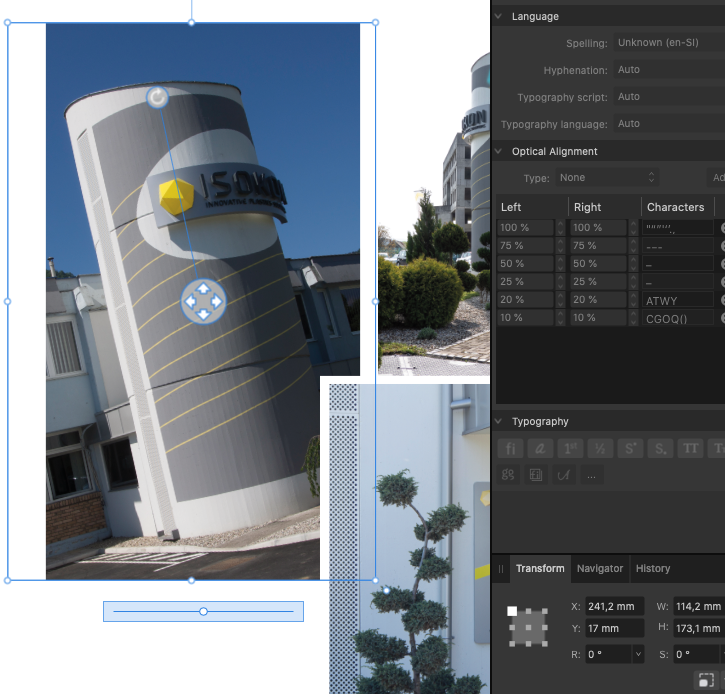Image resolution: width=725 pixels, height=694 pixels.
Task: Open the Typography language dropdown
Action: pos(669,123)
